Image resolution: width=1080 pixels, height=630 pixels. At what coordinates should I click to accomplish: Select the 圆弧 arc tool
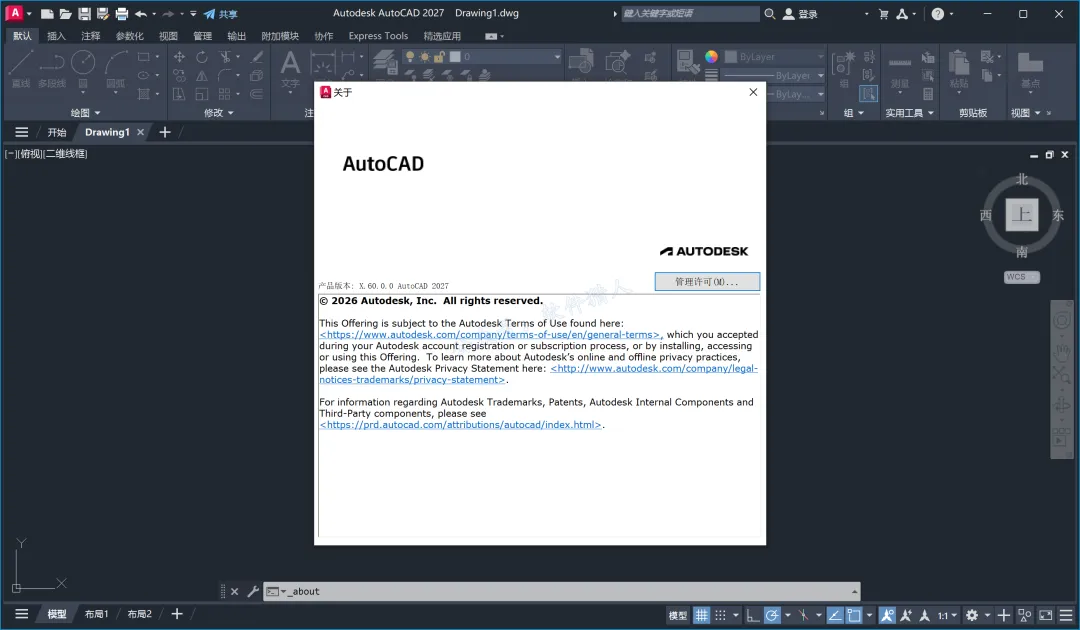pyautogui.click(x=116, y=67)
